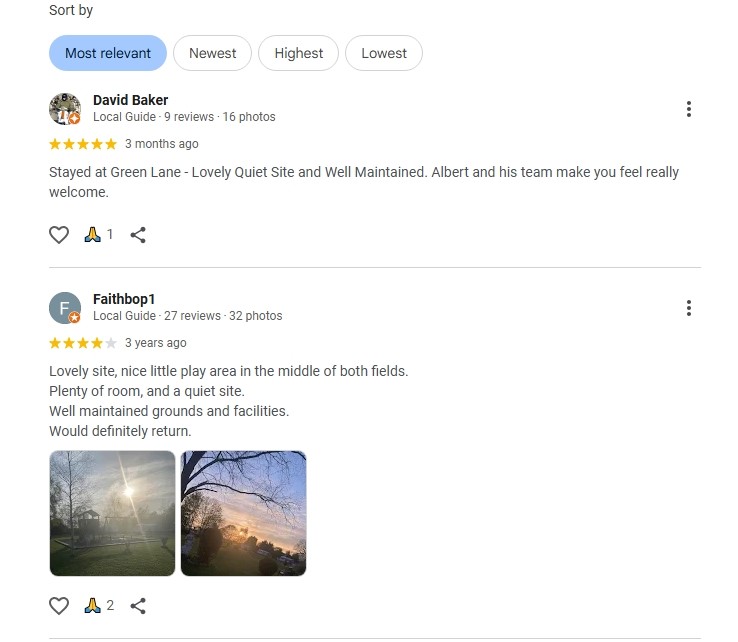The width and height of the screenshot is (738, 642).
Task: Open Faithbop1's avatar with F initial
Action: pyautogui.click(x=65, y=308)
